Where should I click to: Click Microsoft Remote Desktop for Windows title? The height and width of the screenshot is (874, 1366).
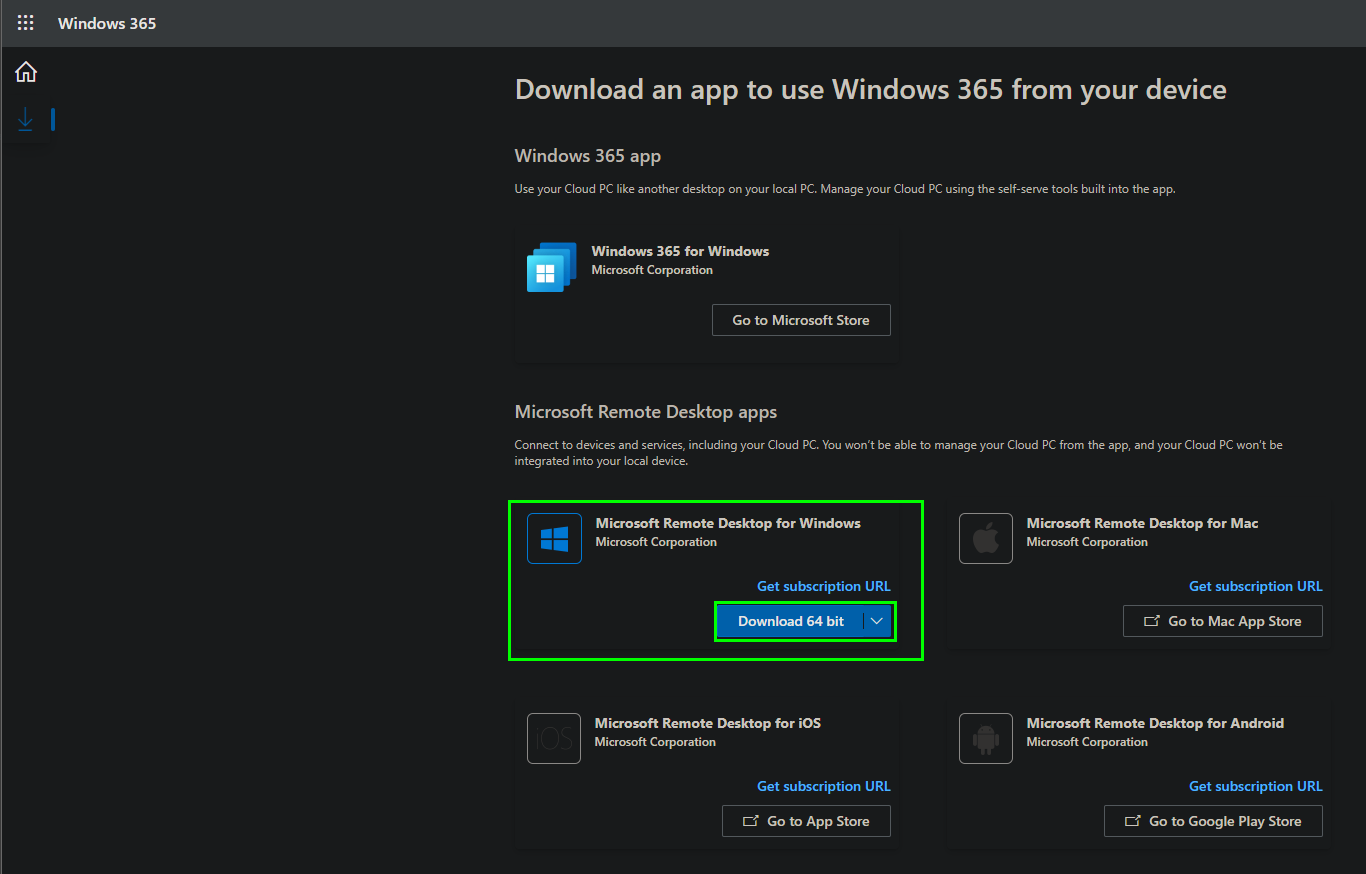click(x=727, y=523)
